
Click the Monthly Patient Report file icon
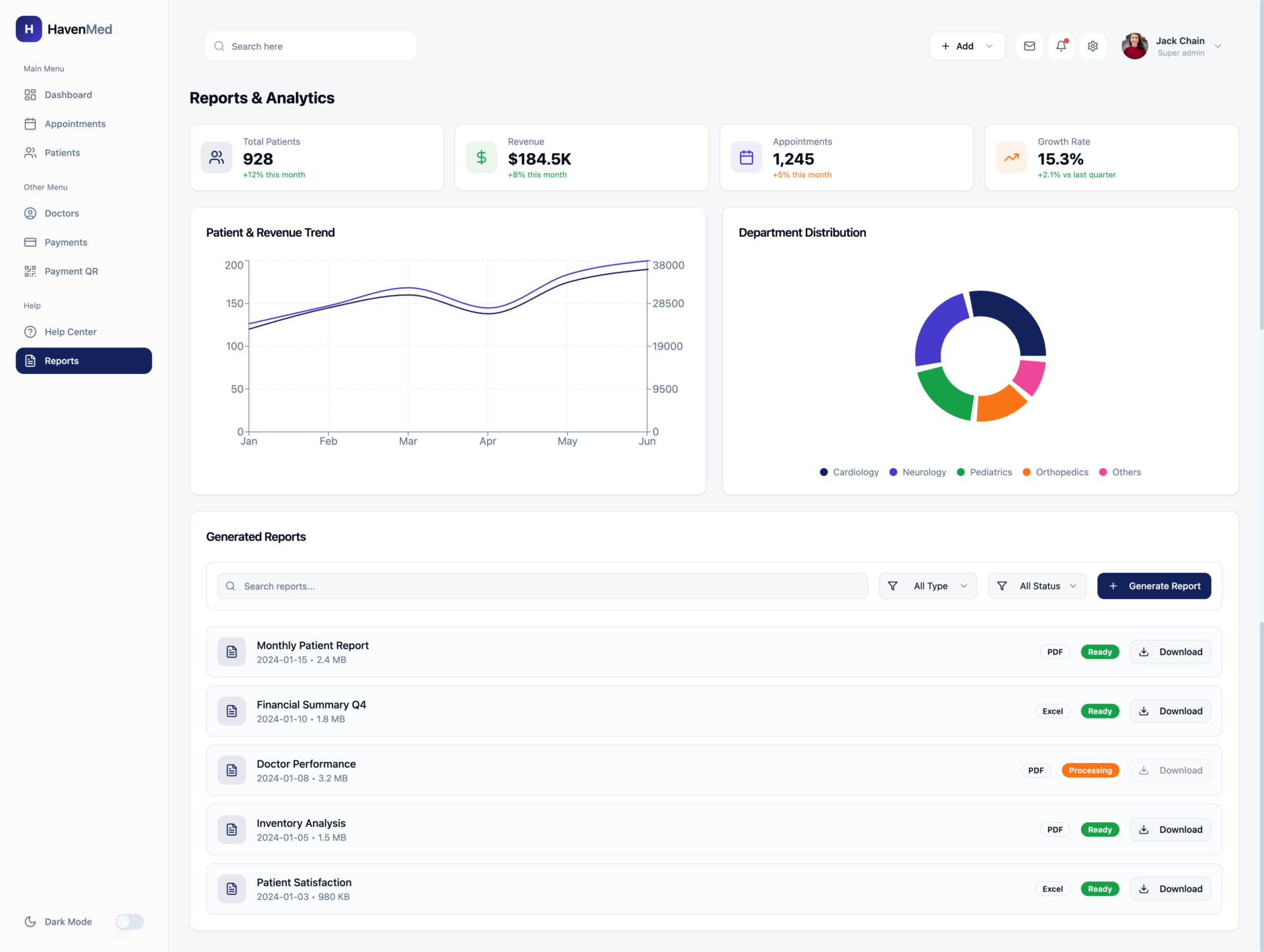(x=232, y=652)
